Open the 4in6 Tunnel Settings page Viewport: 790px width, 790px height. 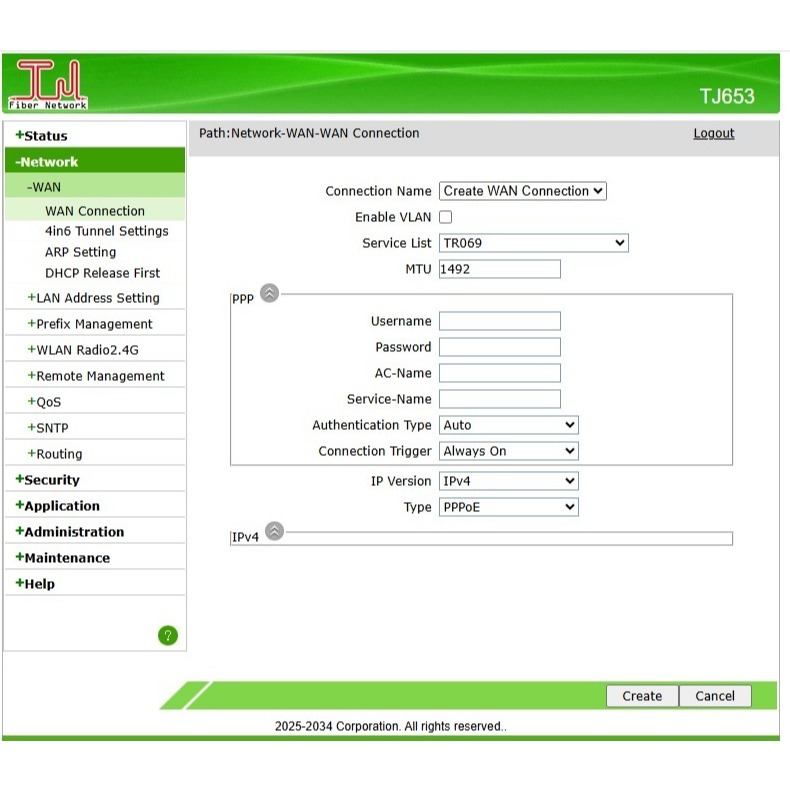(106, 231)
